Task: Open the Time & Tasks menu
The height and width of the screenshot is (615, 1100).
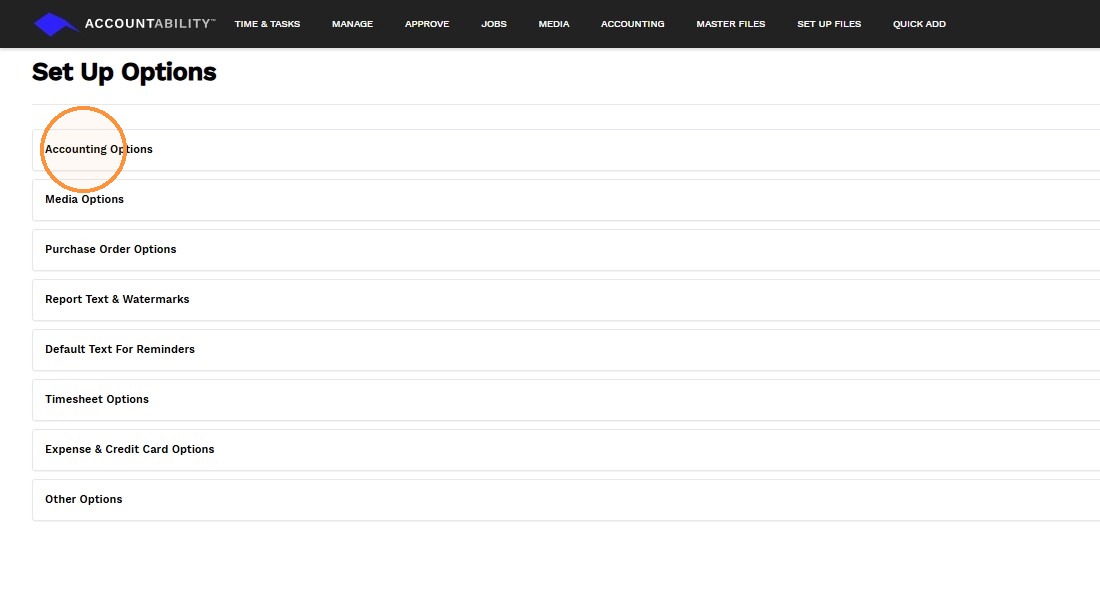Action: click(x=267, y=24)
